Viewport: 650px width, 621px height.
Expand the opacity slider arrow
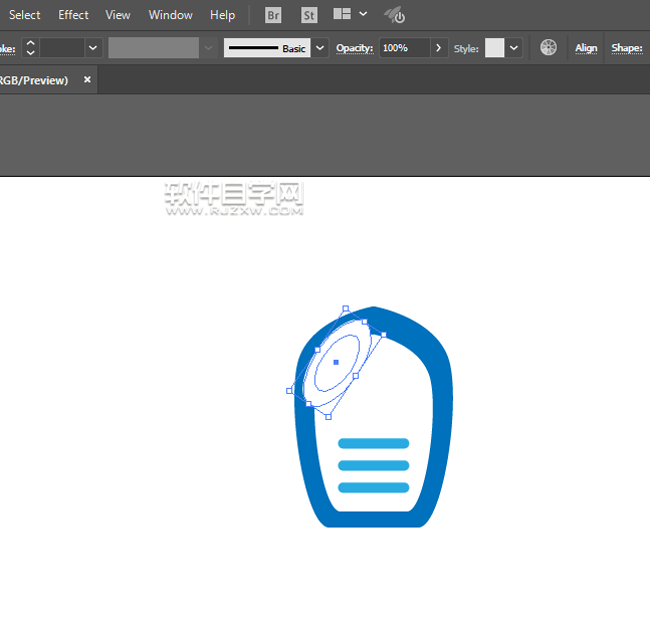pyautogui.click(x=438, y=48)
